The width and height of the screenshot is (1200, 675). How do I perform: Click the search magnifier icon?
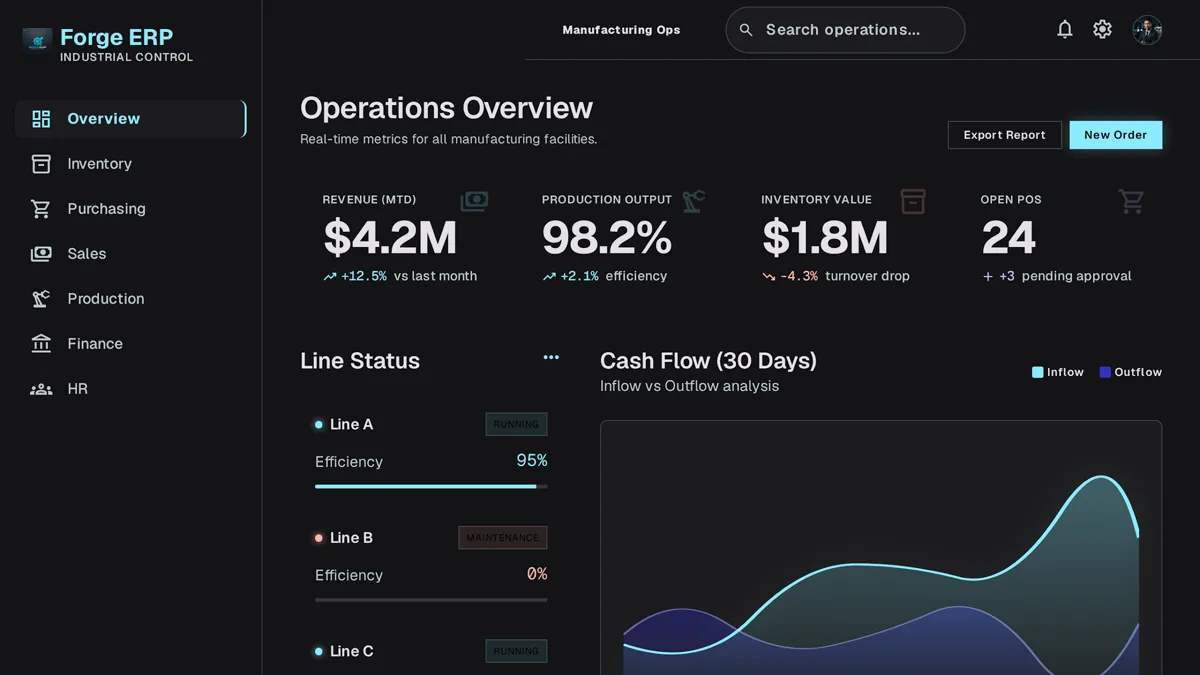coord(746,30)
